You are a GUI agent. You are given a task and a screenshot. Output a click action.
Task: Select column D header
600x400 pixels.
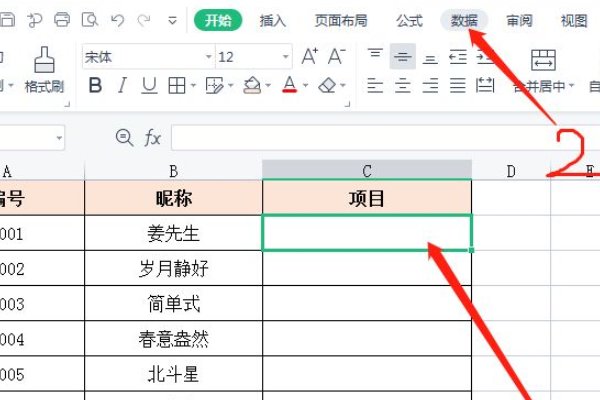pos(511,171)
